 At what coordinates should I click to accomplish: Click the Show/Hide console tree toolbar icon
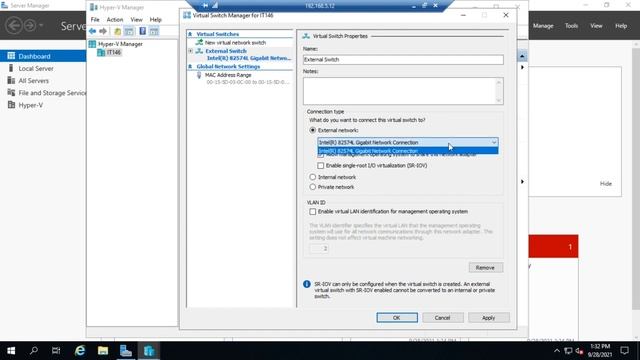[129, 31]
